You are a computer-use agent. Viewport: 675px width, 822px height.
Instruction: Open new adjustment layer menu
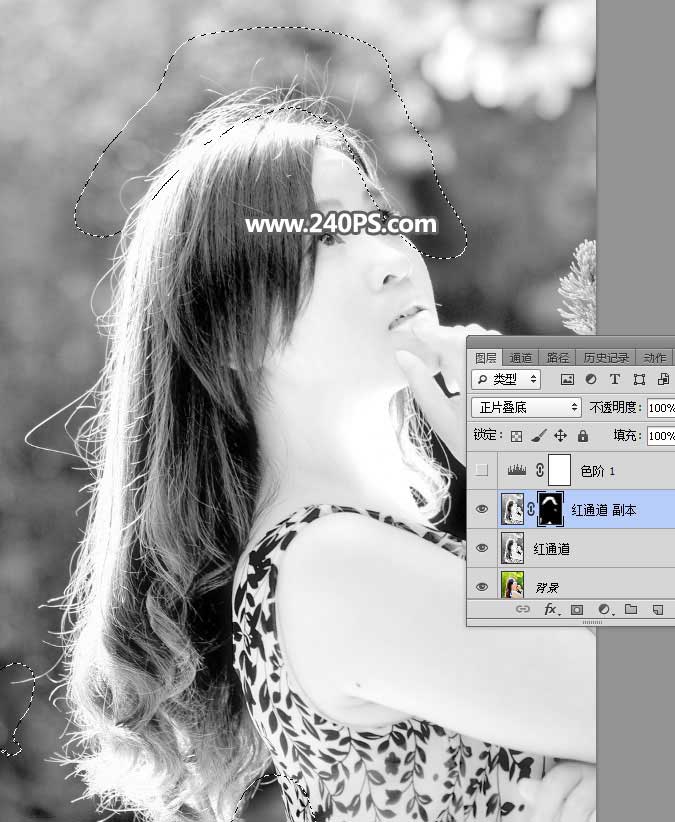(604, 609)
